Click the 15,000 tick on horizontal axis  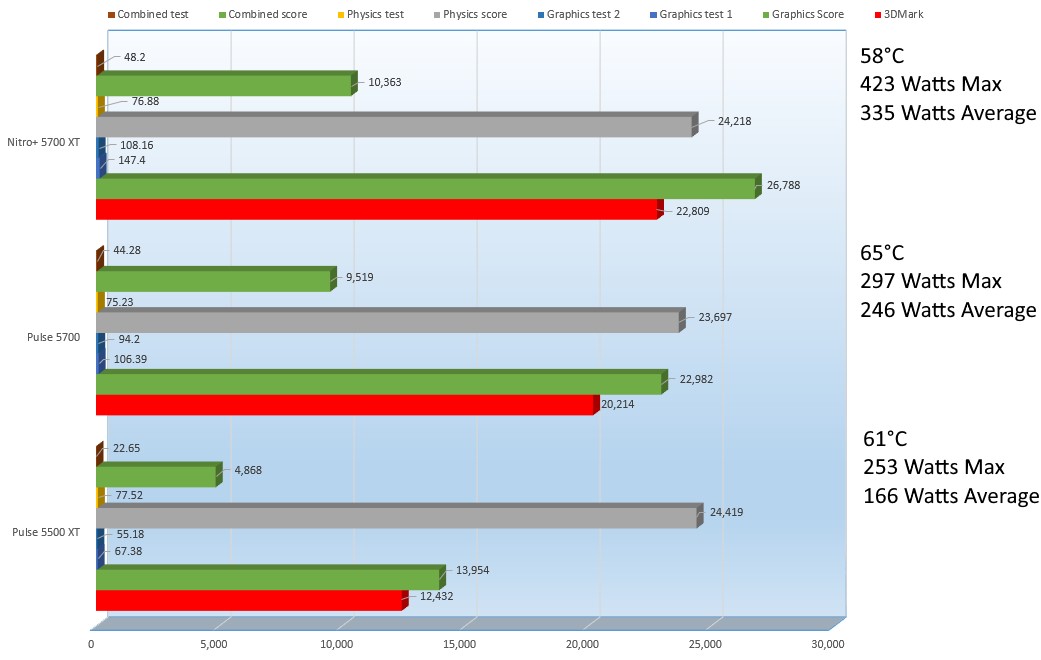[459, 644]
